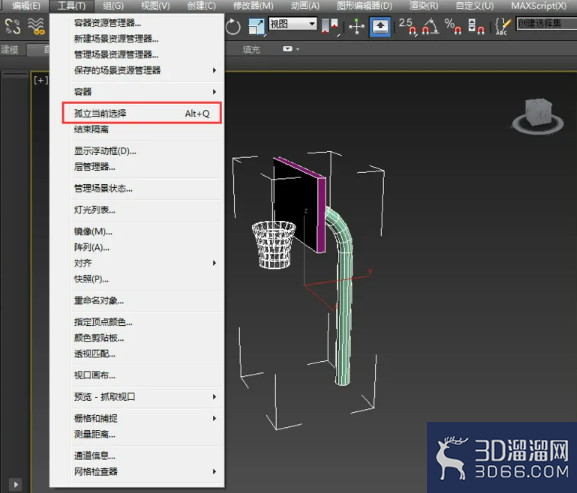The height and width of the screenshot is (493, 577).
Task: Choose 管理场景资源管理器... from the menu
Action: pos(137,54)
